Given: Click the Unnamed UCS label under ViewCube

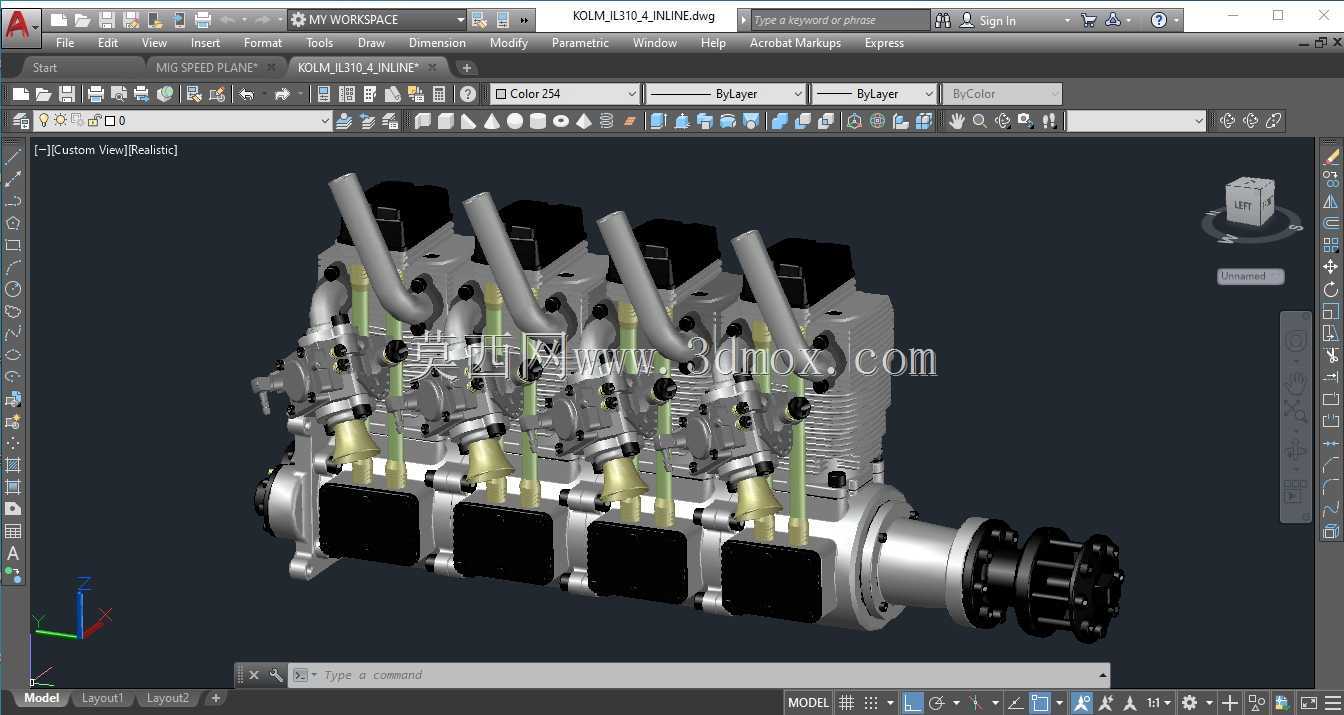Looking at the screenshot, I should (x=1251, y=276).
